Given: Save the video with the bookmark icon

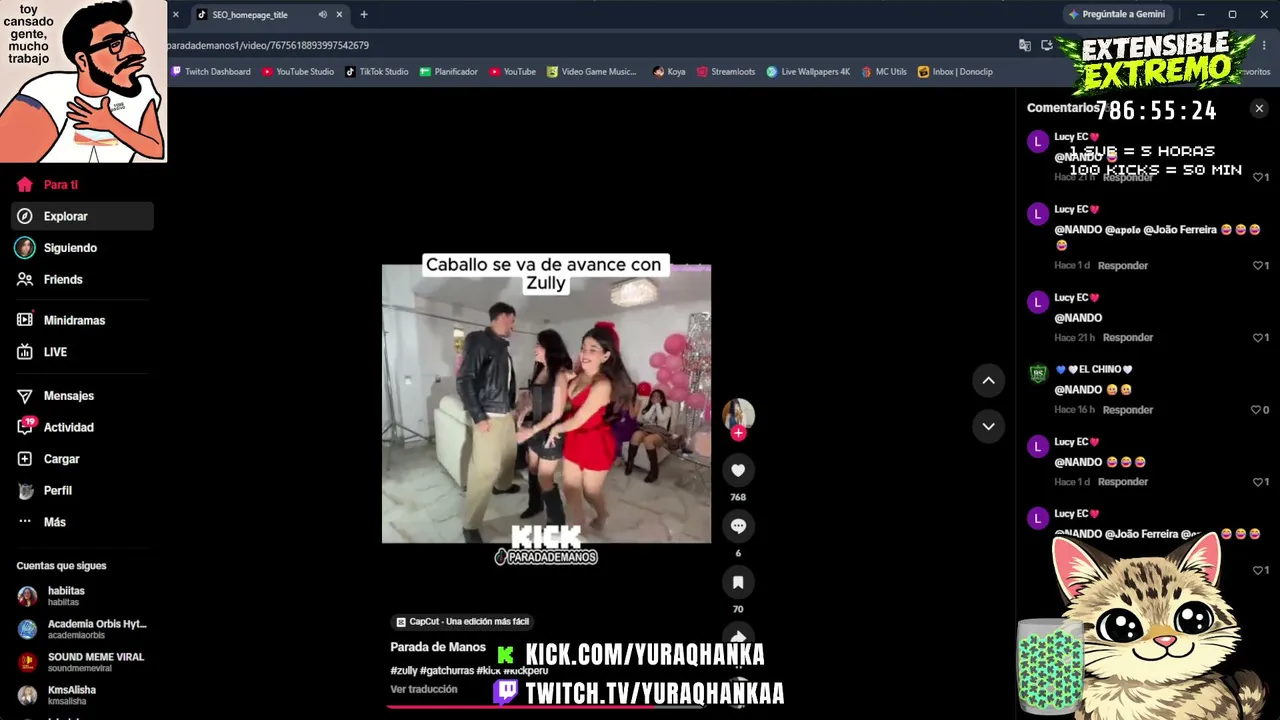Looking at the screenshot, I should [x=738, y=582].
